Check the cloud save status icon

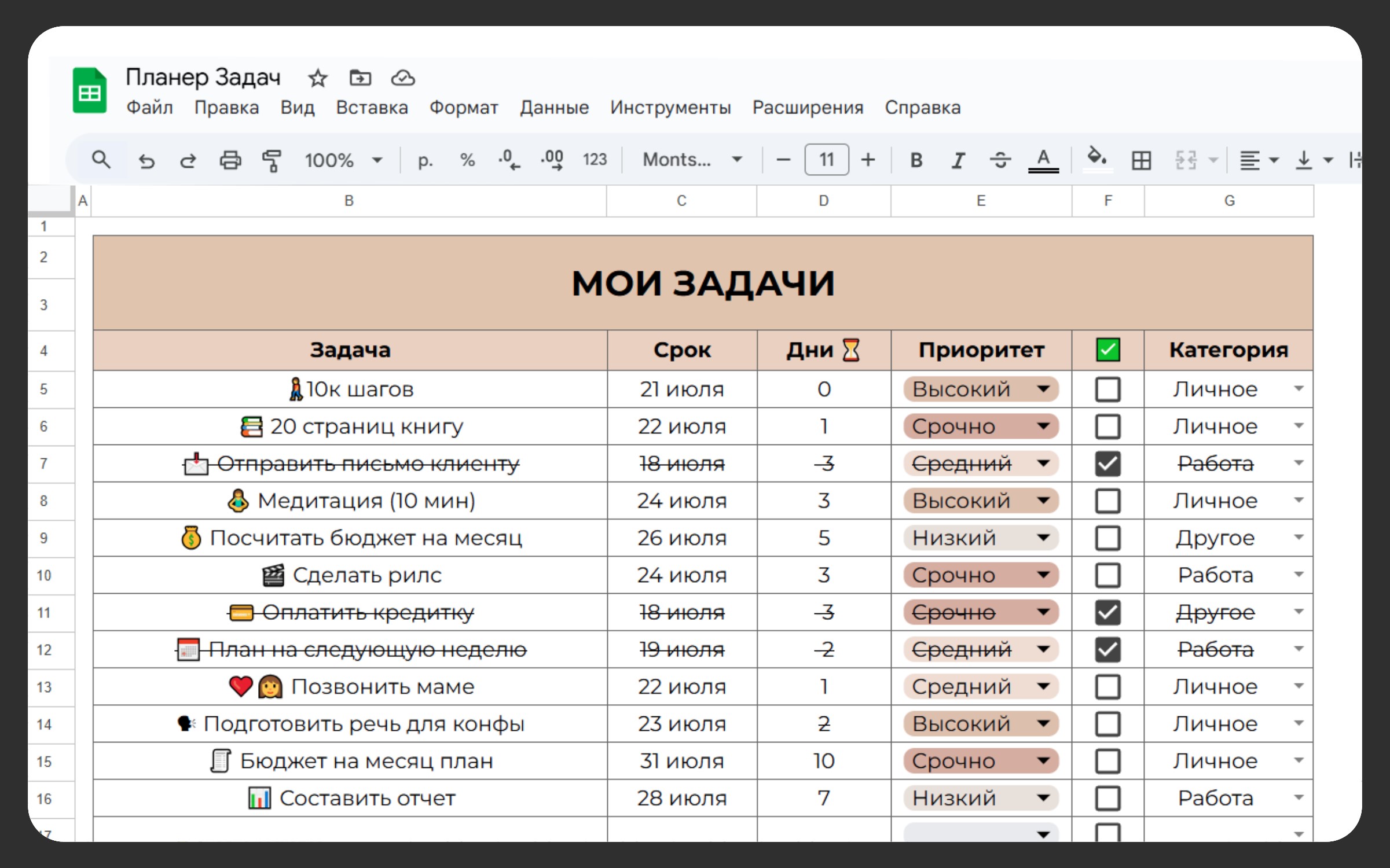(x=403, y=78)
